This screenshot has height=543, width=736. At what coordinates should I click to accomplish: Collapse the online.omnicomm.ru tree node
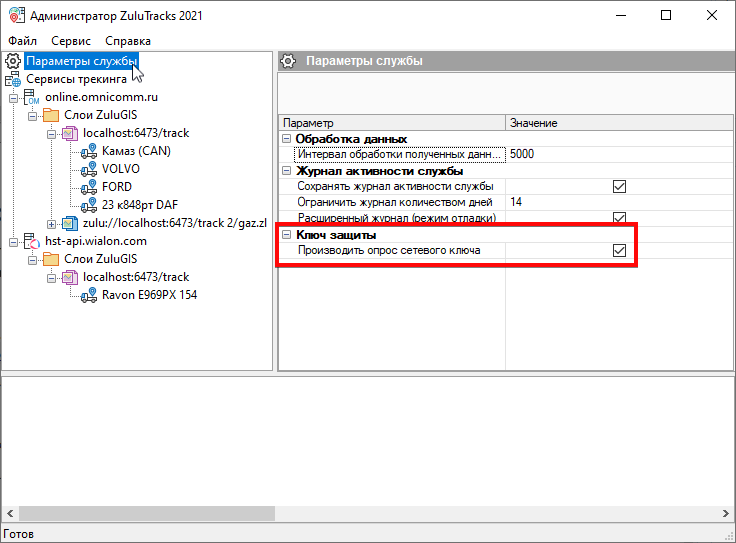(x=14, y=97)
